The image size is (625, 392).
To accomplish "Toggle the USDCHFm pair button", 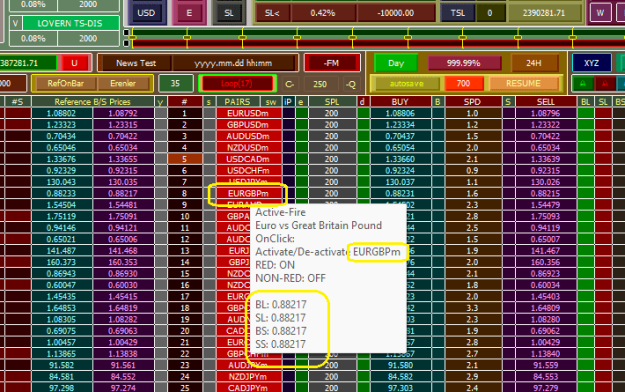I will (x=249, y=171).
